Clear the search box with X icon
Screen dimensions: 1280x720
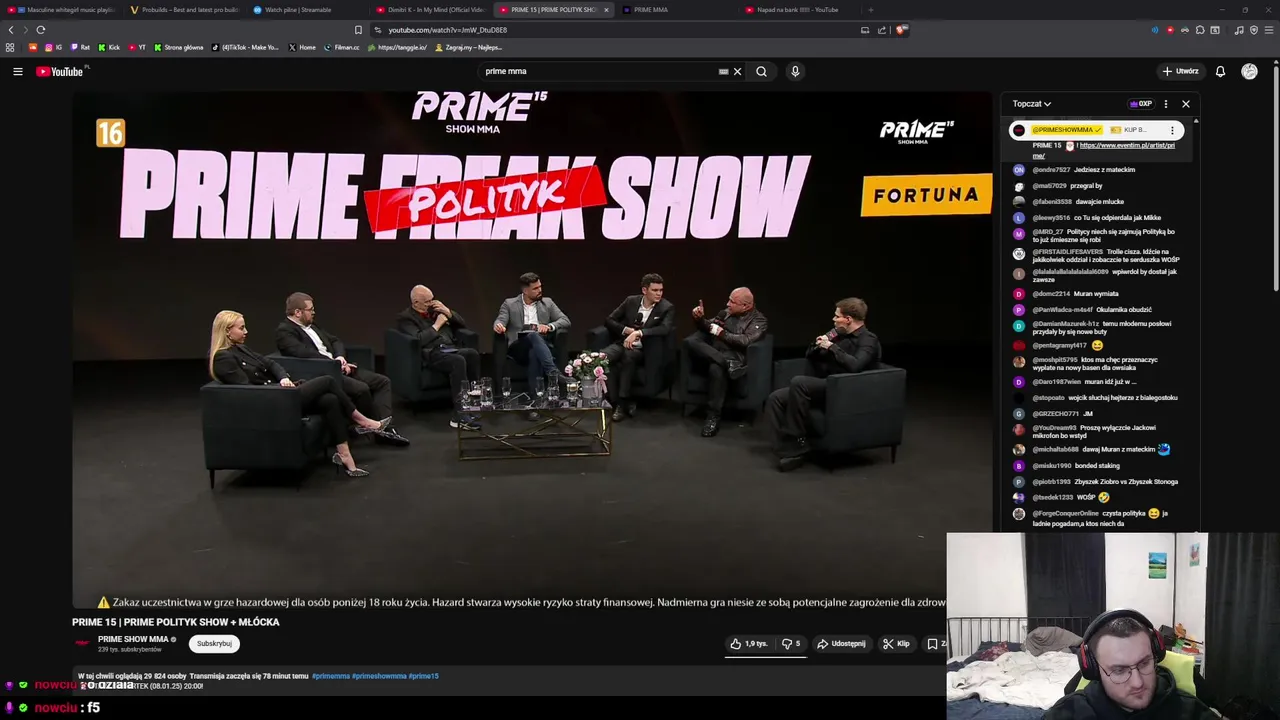coord(738,71)
